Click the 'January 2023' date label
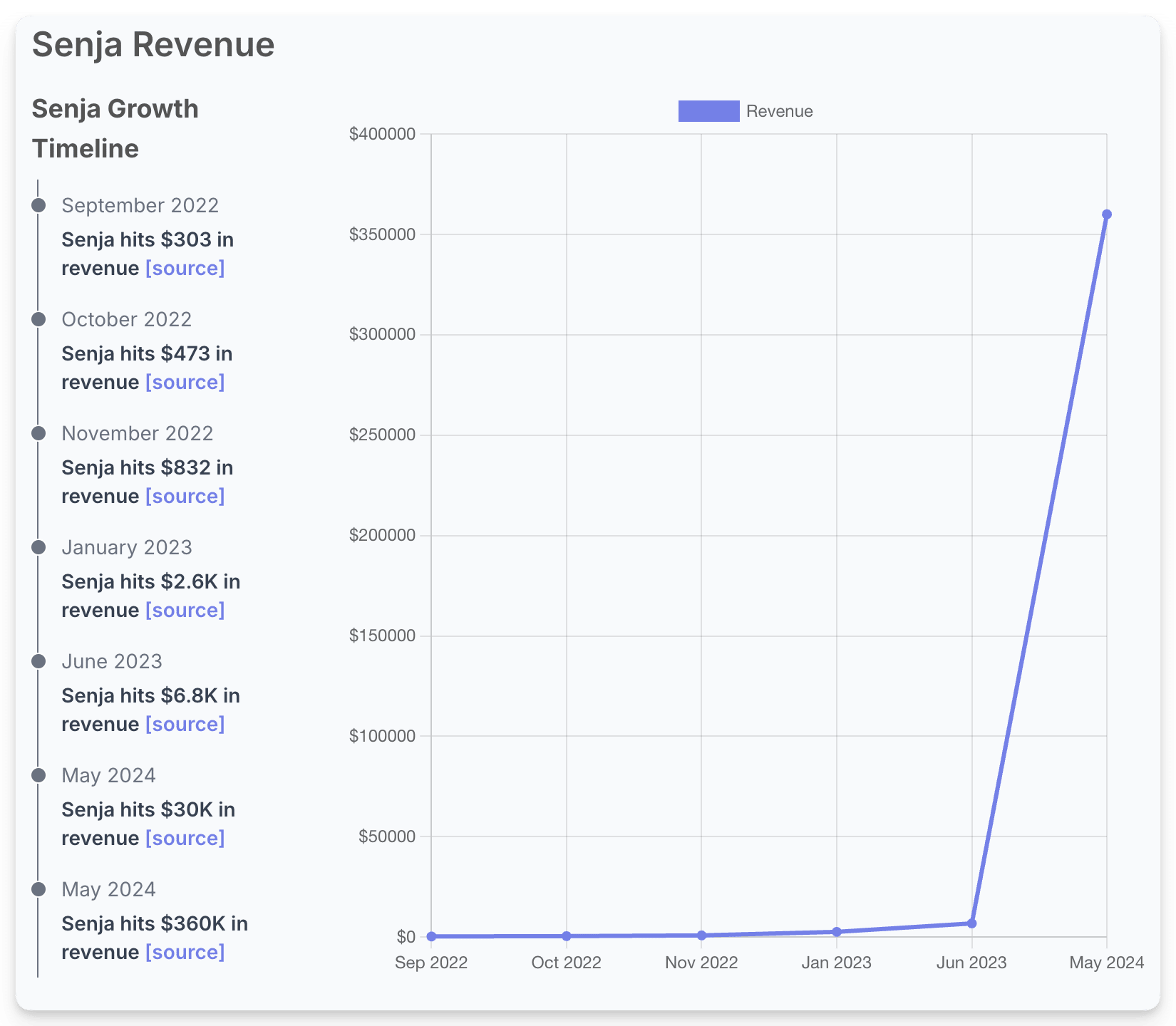This screenshot has width=1176, height=1026. 127,547
